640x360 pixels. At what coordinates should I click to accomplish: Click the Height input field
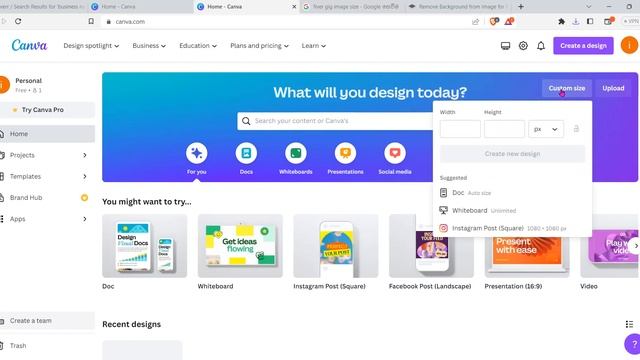[x=504, y=129]
